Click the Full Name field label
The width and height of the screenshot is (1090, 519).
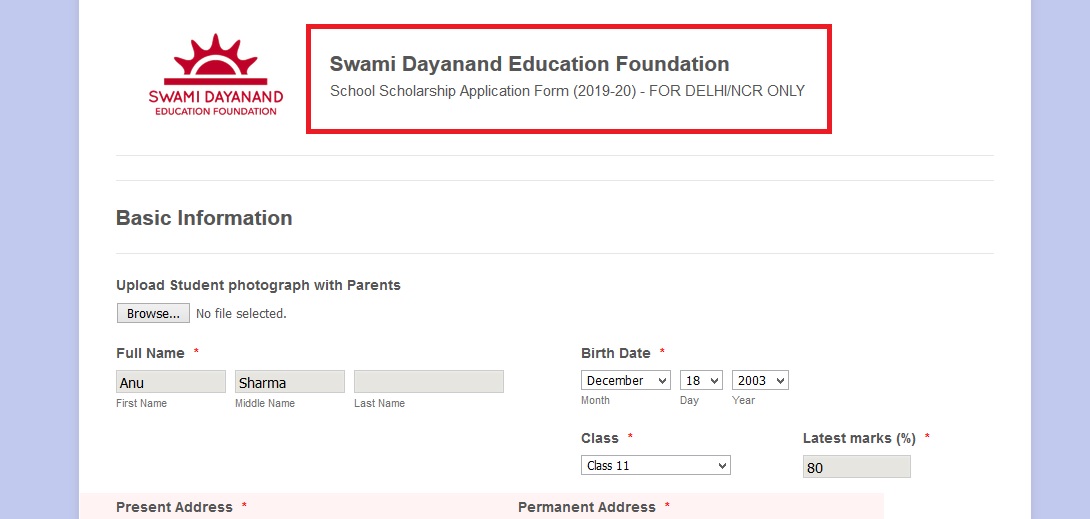[x=150, y=353]
